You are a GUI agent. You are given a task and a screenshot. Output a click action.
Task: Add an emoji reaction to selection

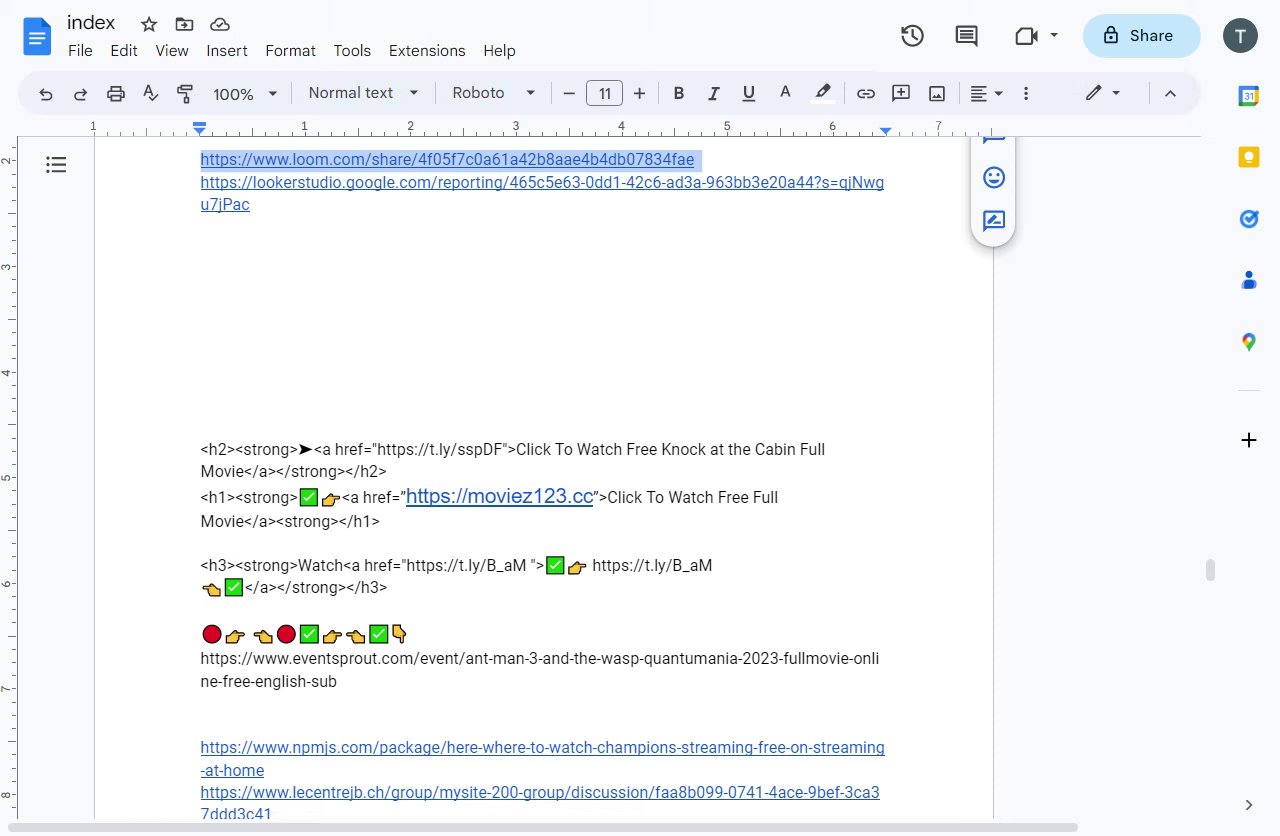993,178
